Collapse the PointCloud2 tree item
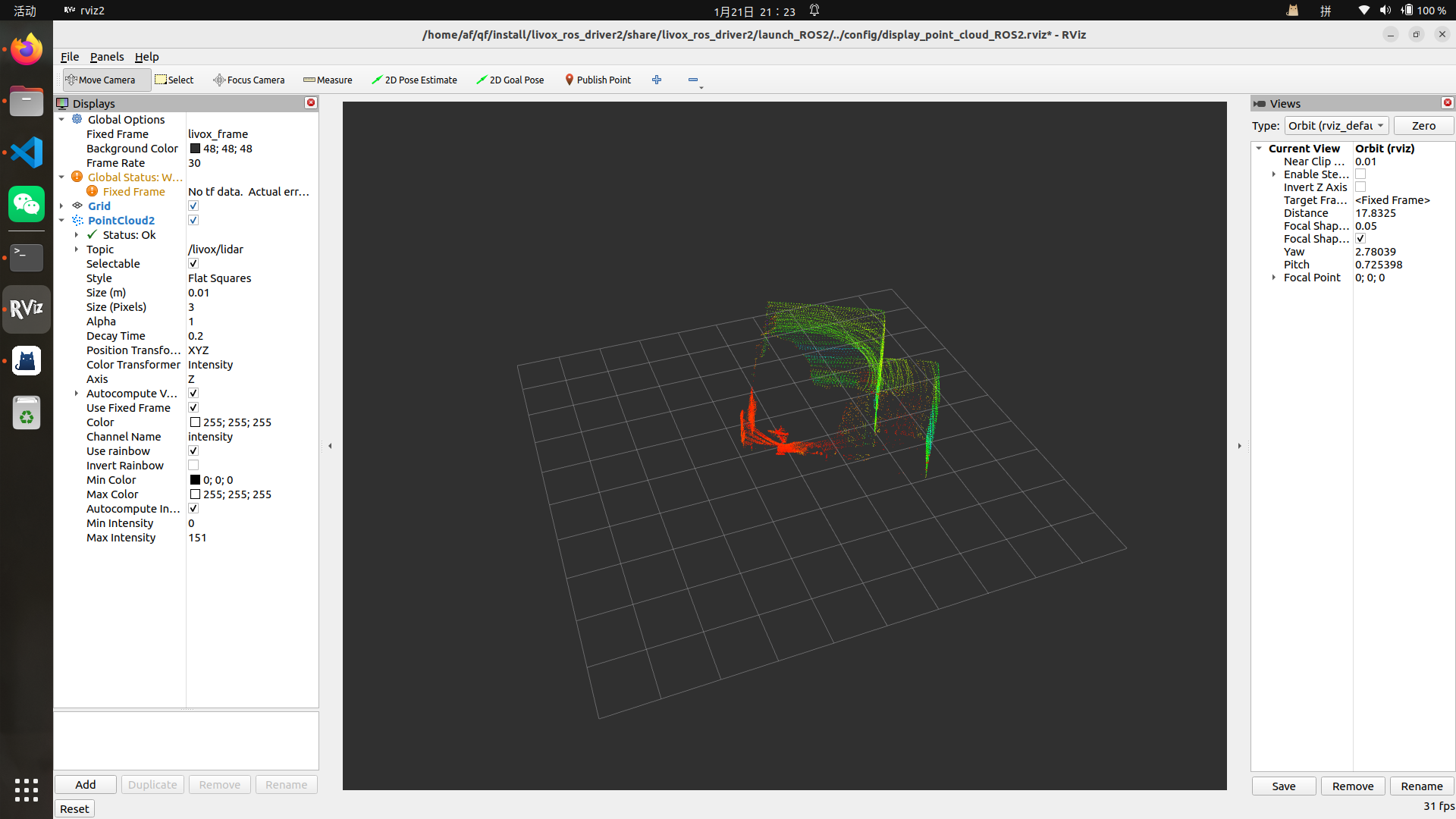 [x=61, y=221]
